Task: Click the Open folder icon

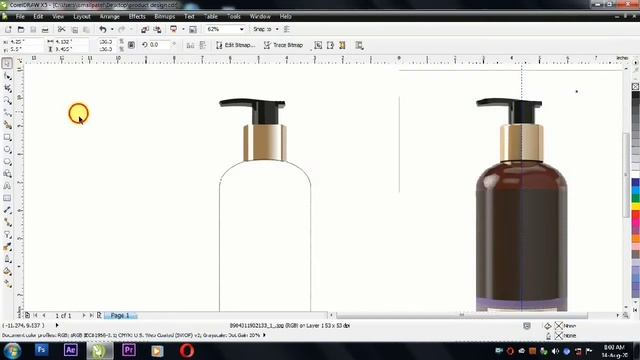Action: click(21, 29)
